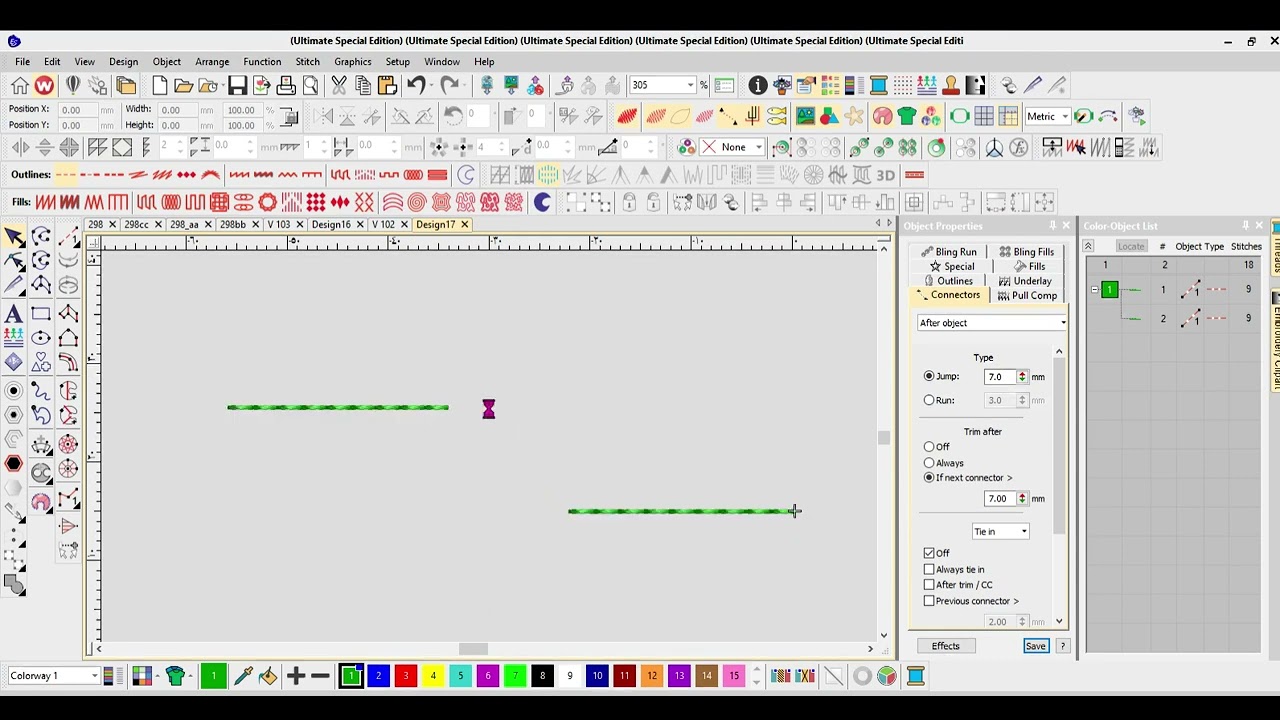The width and height of the screenshot is (1280, 720).
Task: Click the Effects button
Action: click(x=945, y=646)
